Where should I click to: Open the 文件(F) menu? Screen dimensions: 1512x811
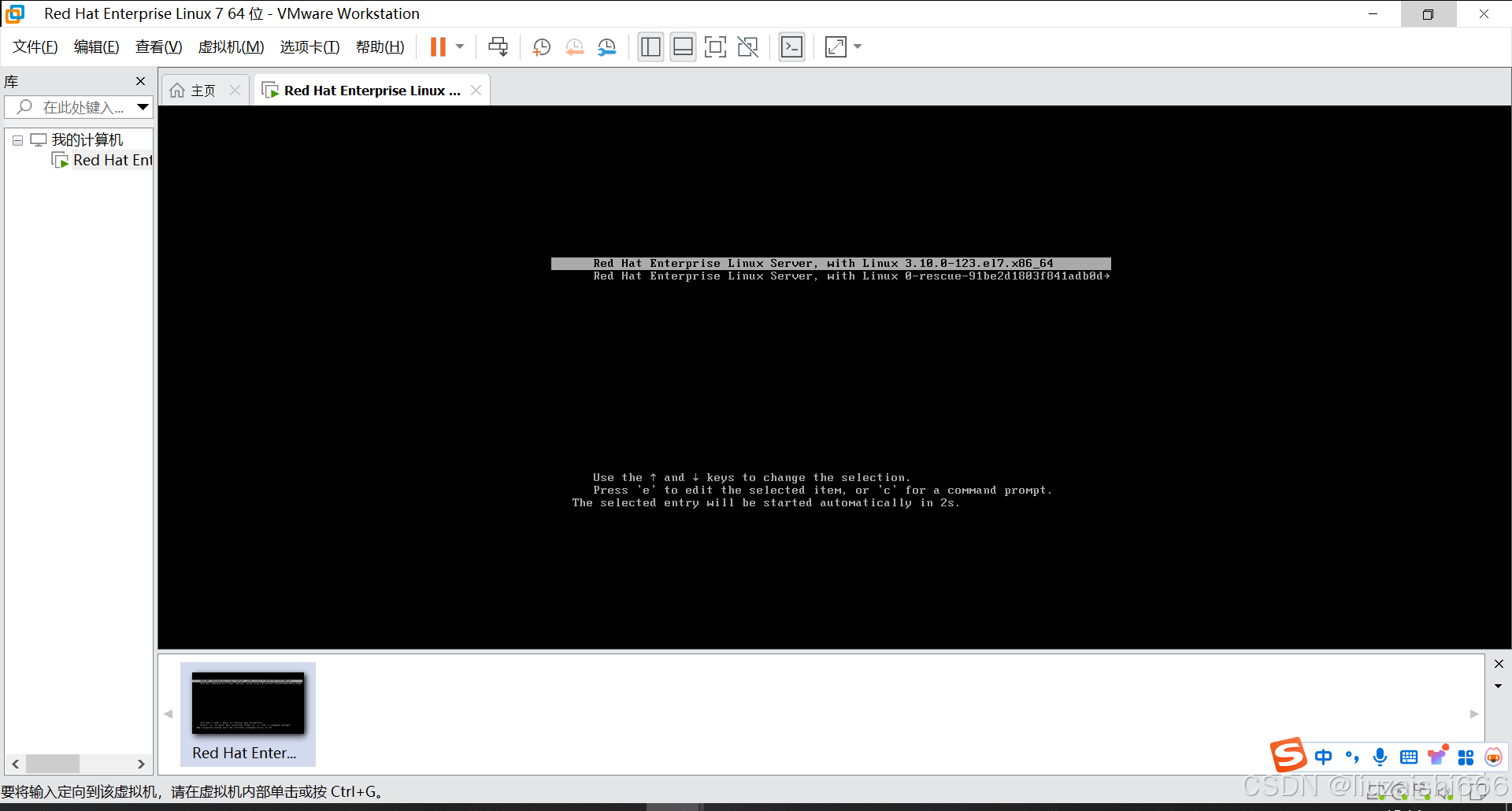(x=35, y=47)
